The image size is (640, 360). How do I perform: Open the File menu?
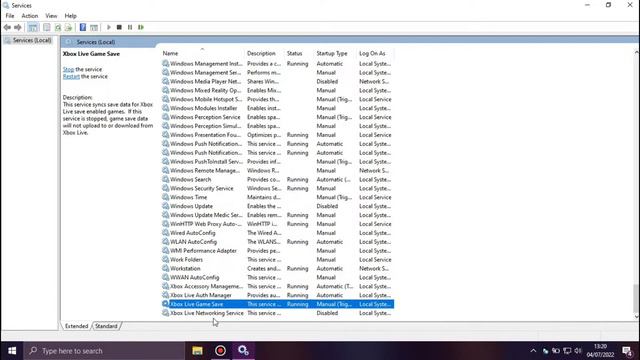(x=10, y=16)
